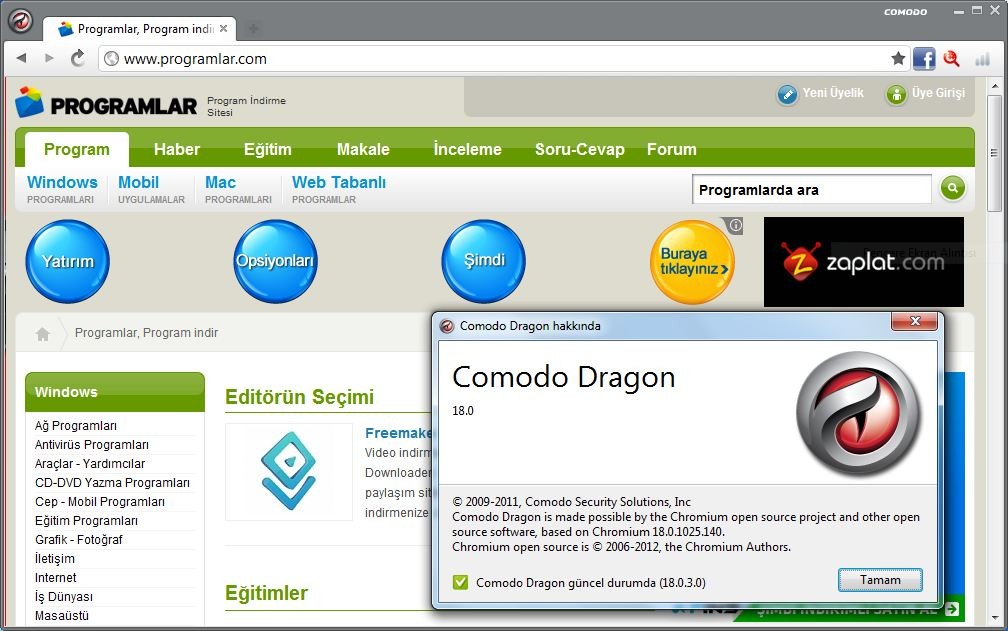Open Eğitim Programları in the sidebar
The width and height of the screenshot is (1008, 631).
86,520
